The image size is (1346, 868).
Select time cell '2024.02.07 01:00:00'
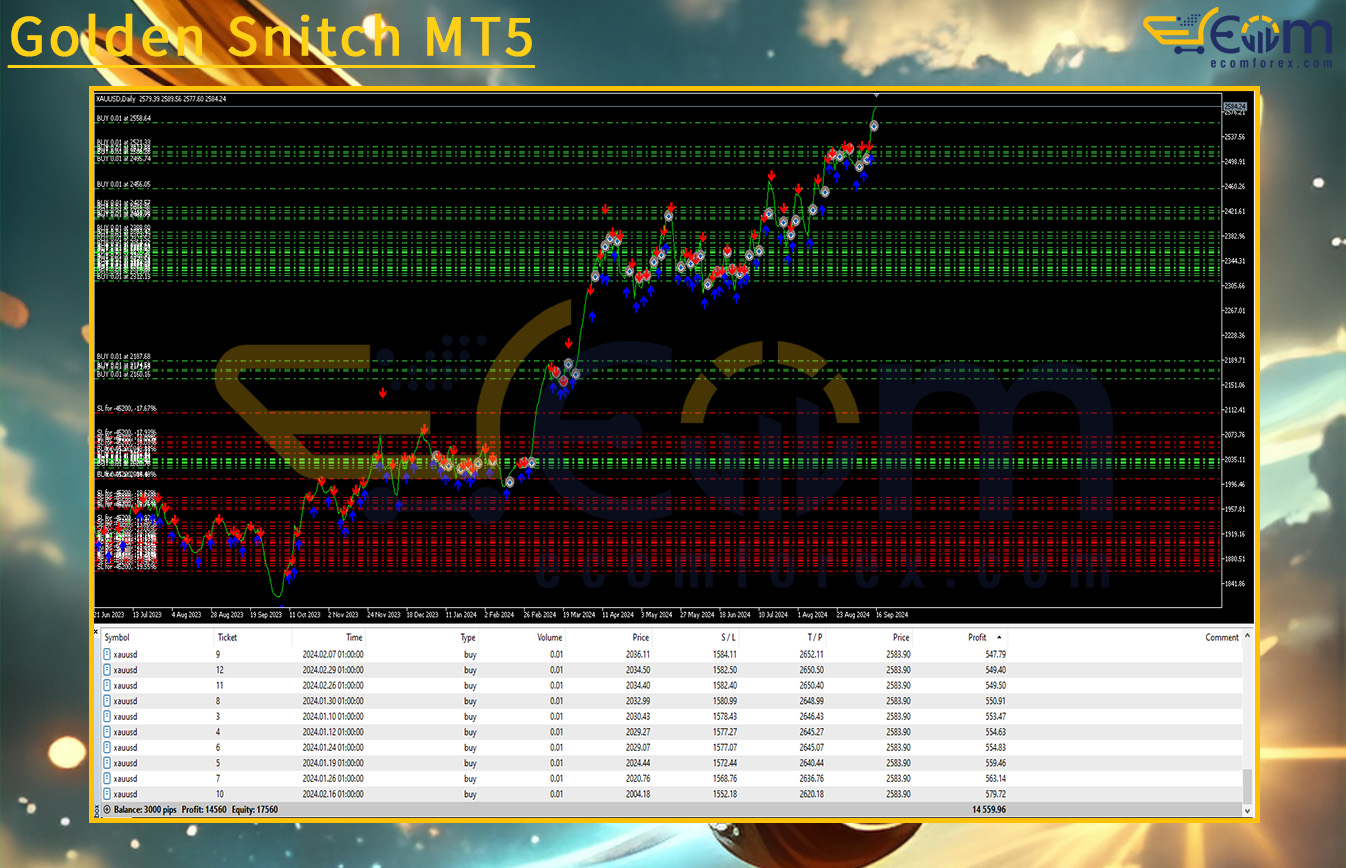click(x=333, y=654)
